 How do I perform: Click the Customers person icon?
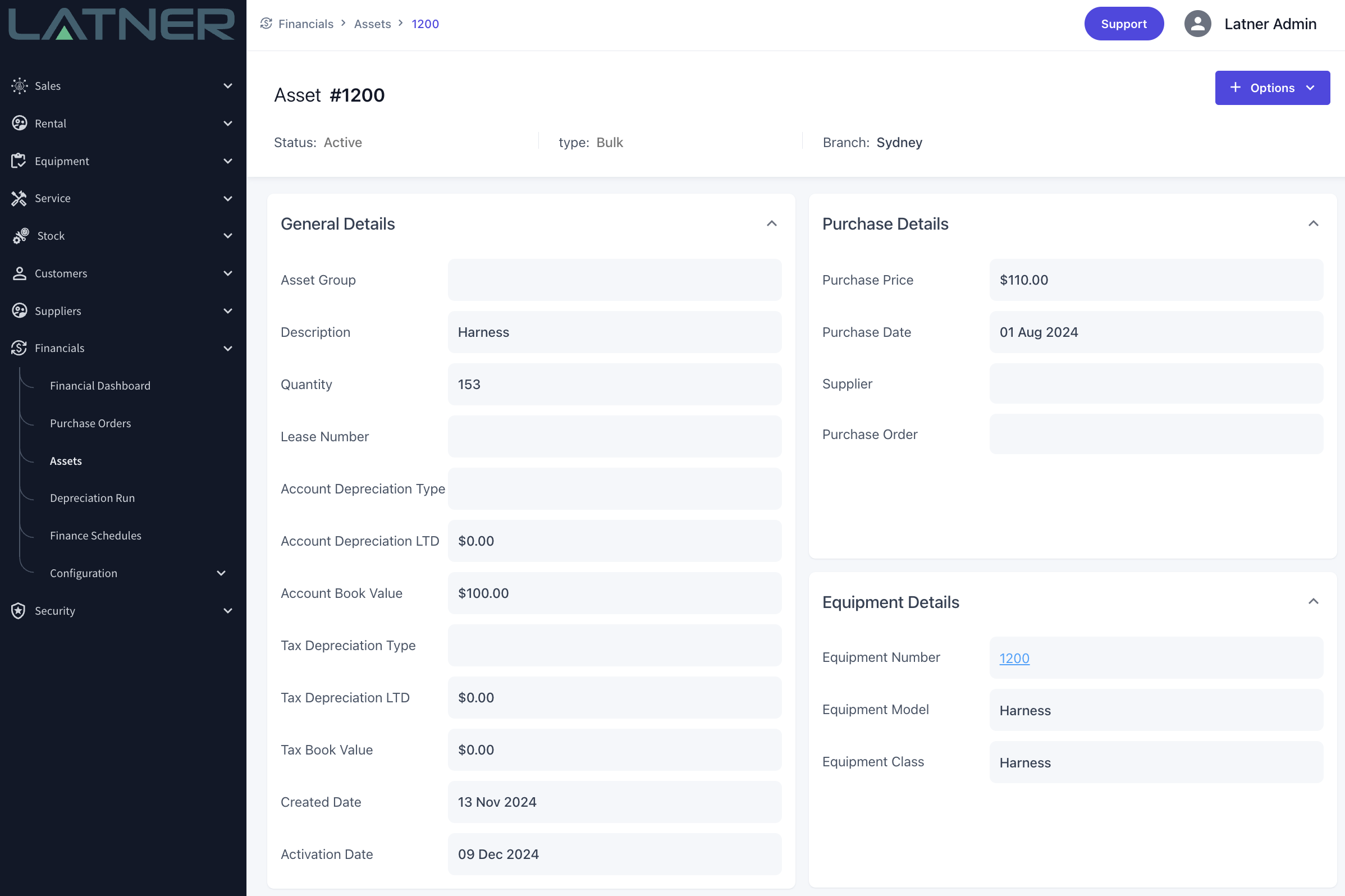(x=20, y=273)
